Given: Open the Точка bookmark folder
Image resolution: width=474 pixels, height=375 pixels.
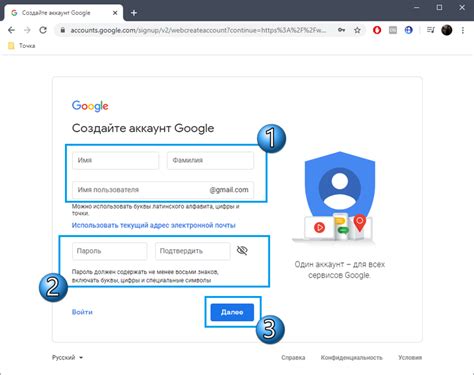Looking at the screenshot, I should click(x=21, y=46).
